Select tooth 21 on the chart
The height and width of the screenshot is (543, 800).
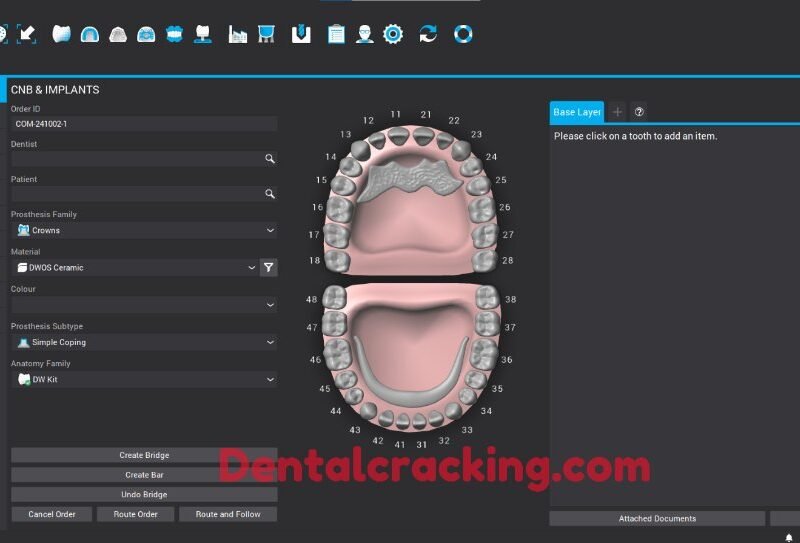[x=423, y=136]
